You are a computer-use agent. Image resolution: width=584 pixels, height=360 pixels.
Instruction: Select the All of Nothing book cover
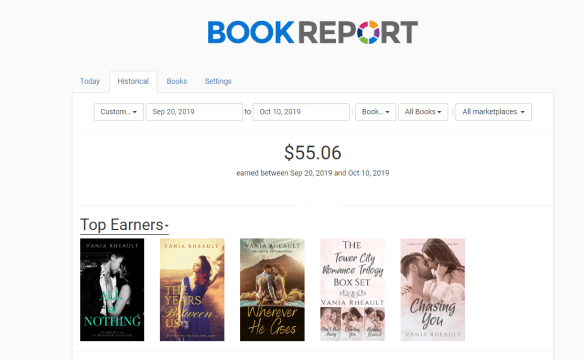coord(112,290)
